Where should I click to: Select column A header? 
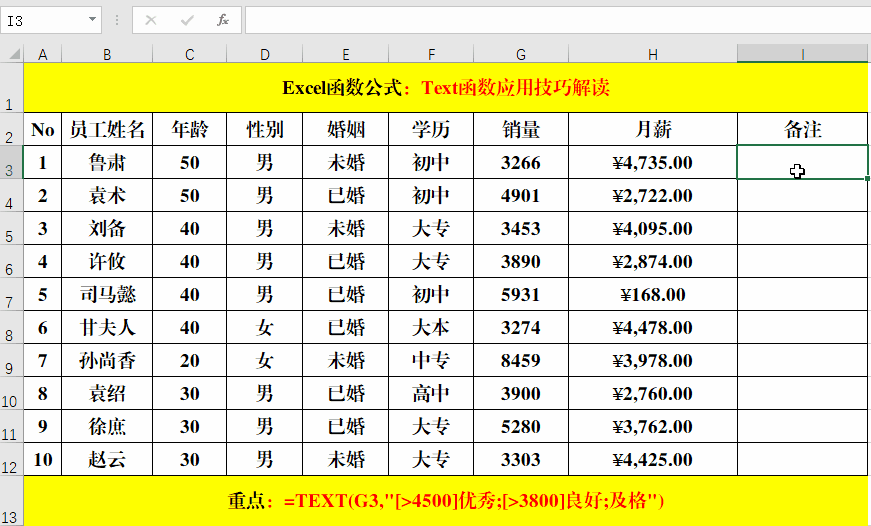coord(42,54)
